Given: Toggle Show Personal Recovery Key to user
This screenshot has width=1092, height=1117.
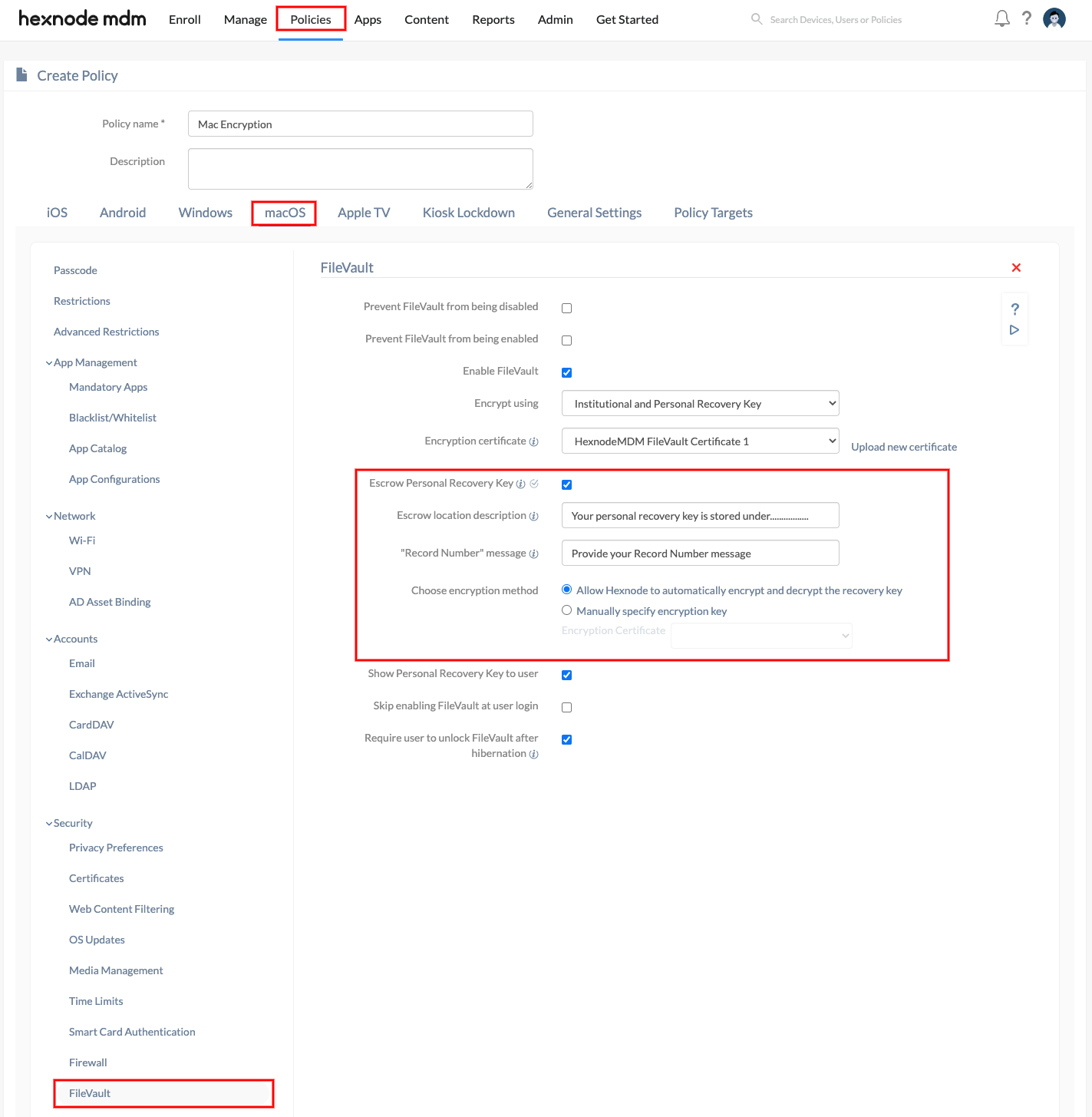Looking at the screenshot, I should click(x=567, y=675).
